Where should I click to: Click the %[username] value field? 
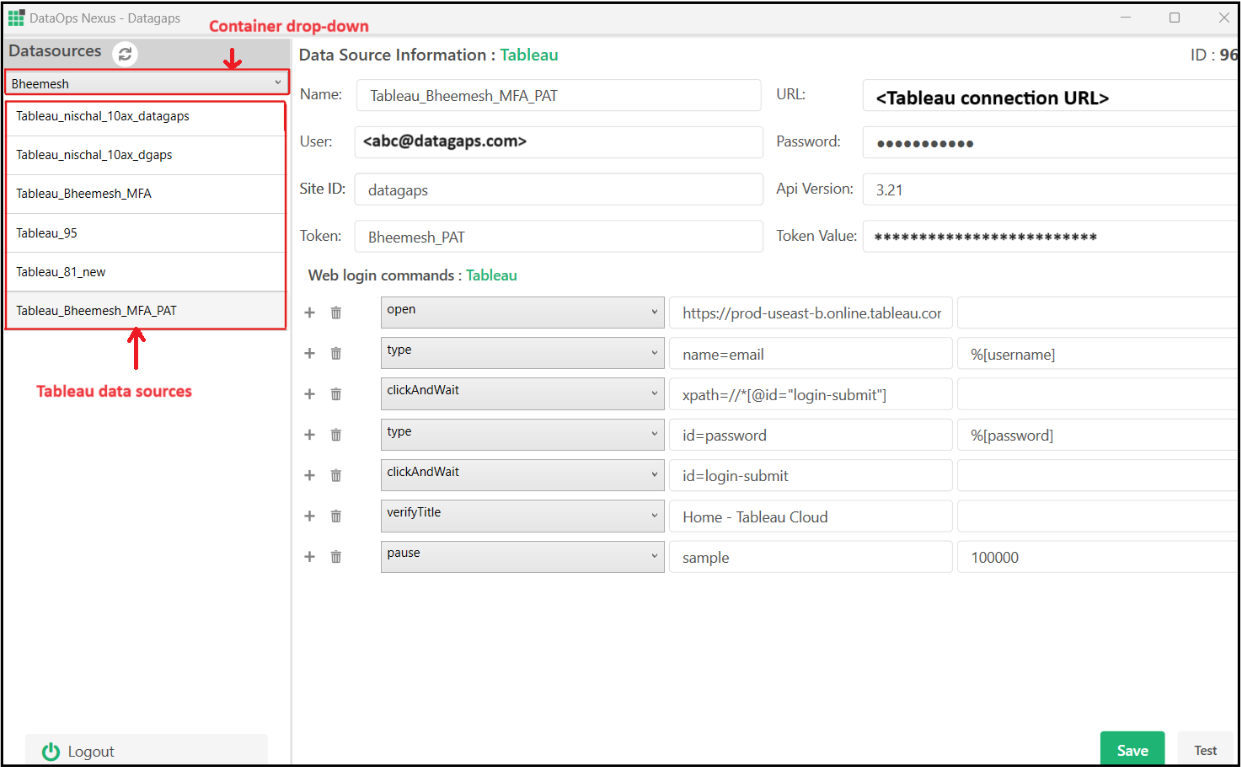point(1098,354)
